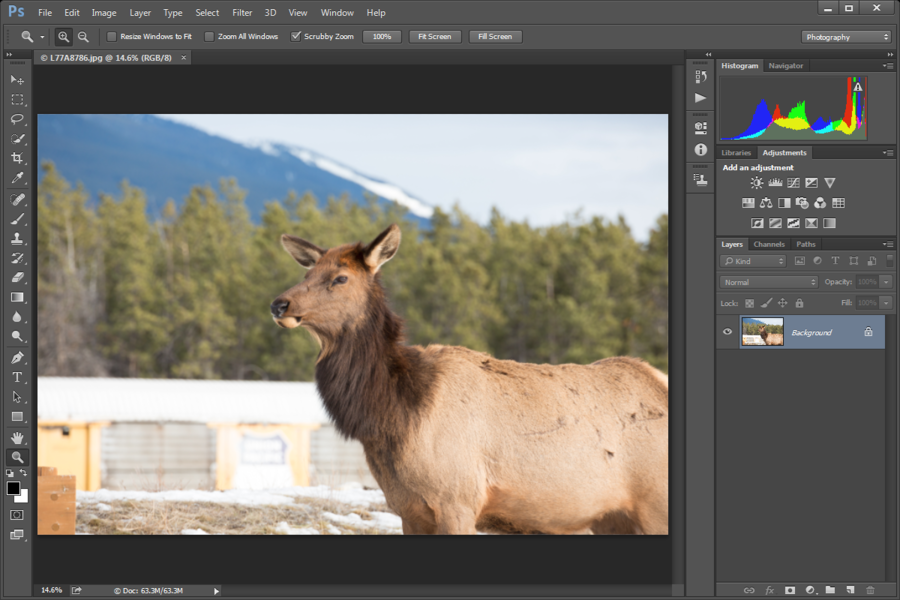Select the Hand tool
900x600 pixels.
click(17, 438)
